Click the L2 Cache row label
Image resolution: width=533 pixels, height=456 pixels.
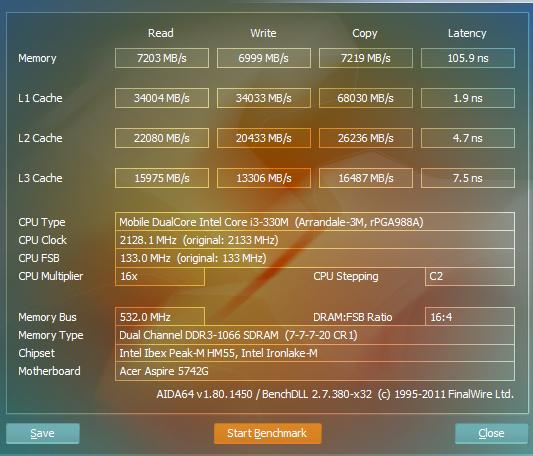(40, 138)
